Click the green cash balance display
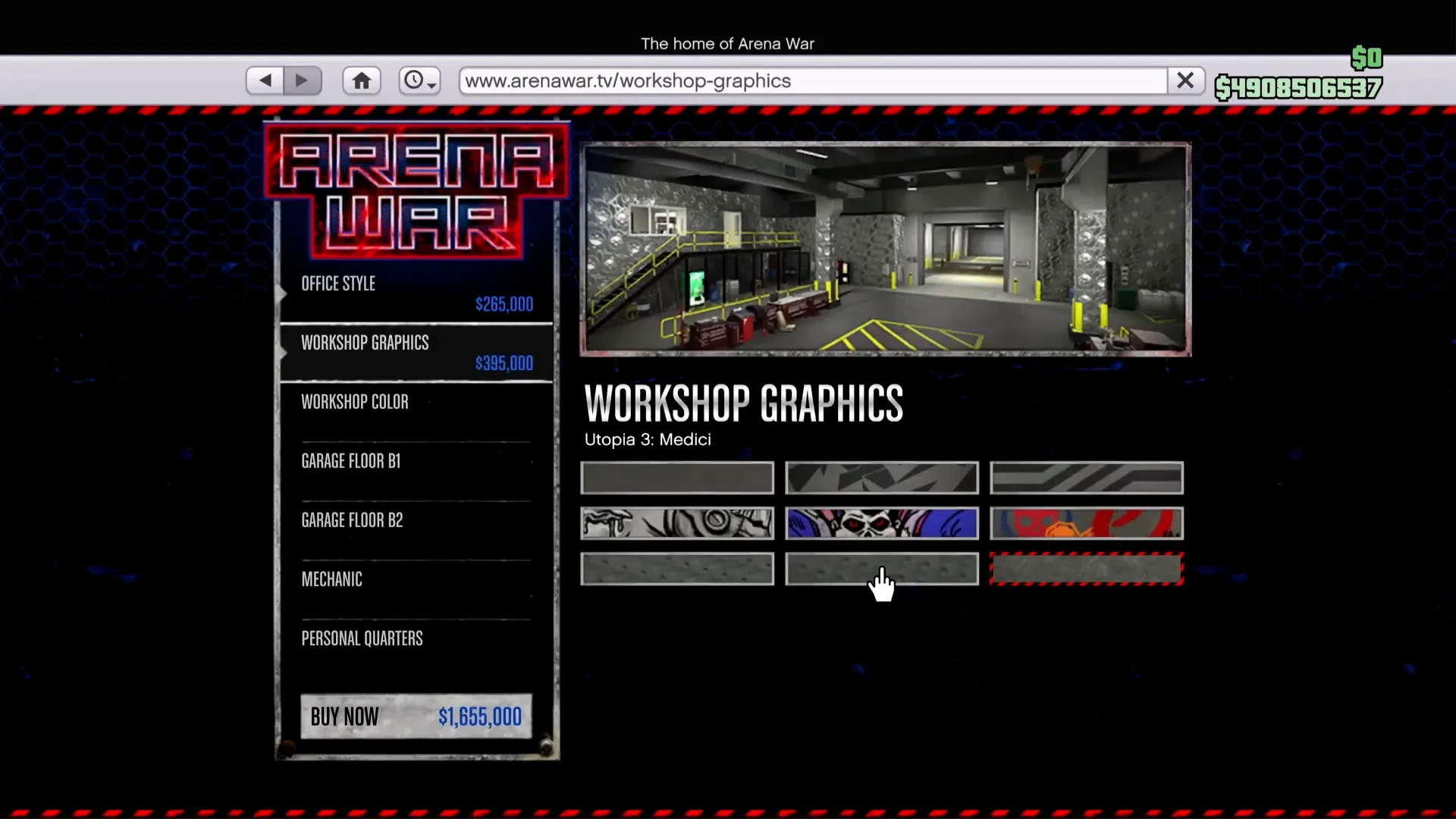The height and width of the screenshot is (819, 1456). pos(1298,89)
